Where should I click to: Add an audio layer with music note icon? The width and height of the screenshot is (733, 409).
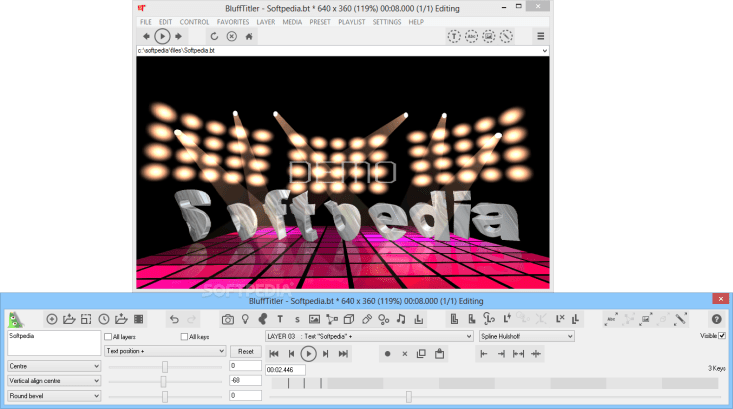[x=401, y=319]
